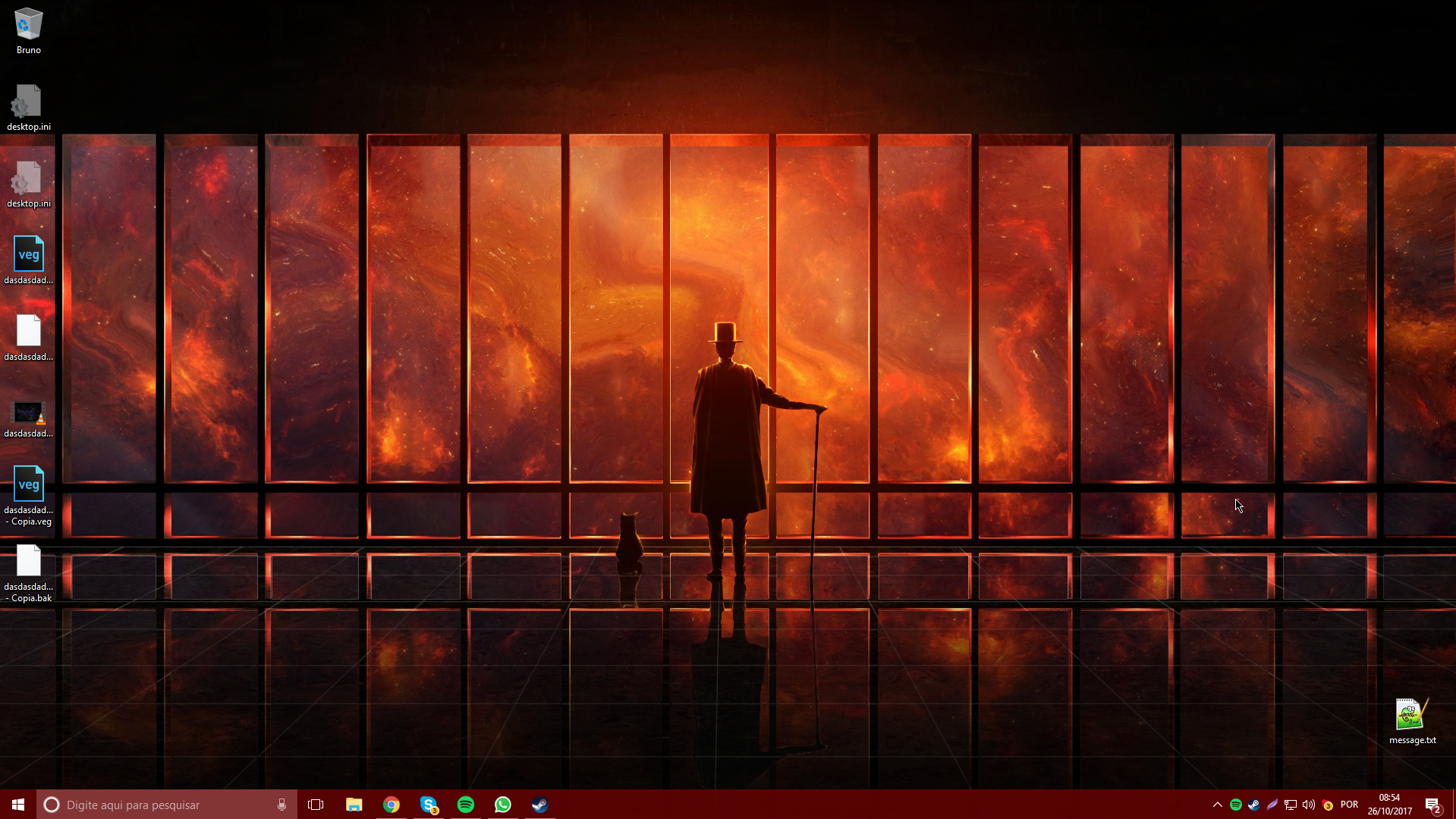
Task: Select the dasdasdad... - Copia.bak file
Action: (x=29, y=573)
